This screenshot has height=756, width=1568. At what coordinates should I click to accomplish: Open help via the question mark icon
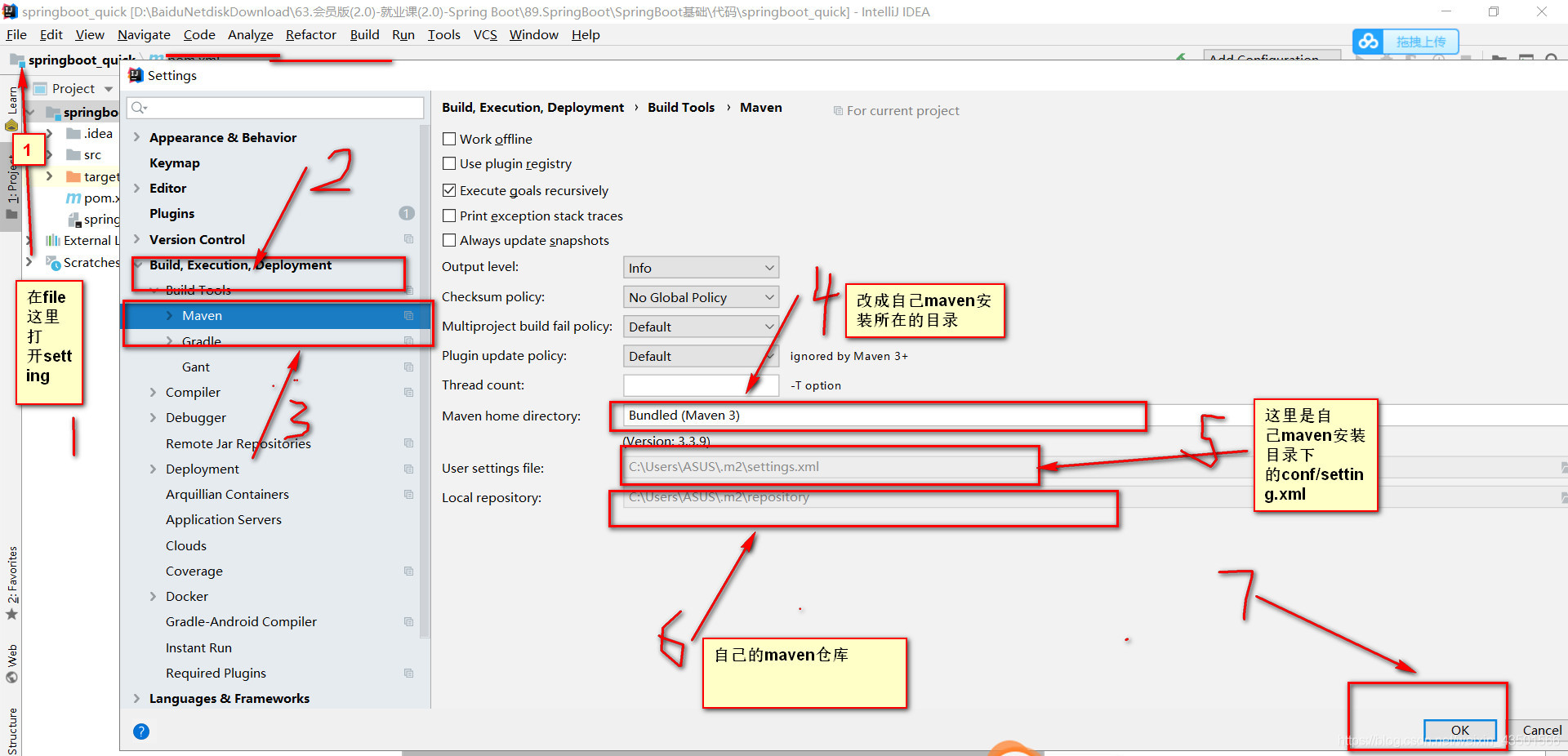coord(141,732)
